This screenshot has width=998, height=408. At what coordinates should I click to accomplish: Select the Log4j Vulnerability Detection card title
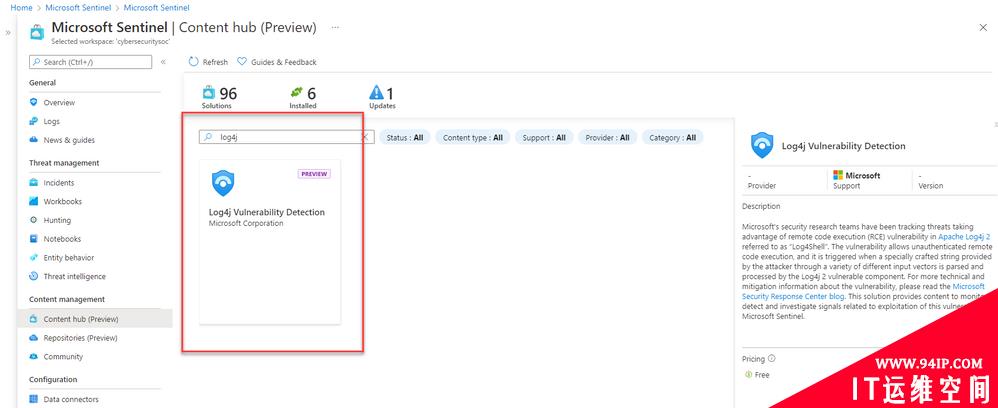(x=267, y=212)
